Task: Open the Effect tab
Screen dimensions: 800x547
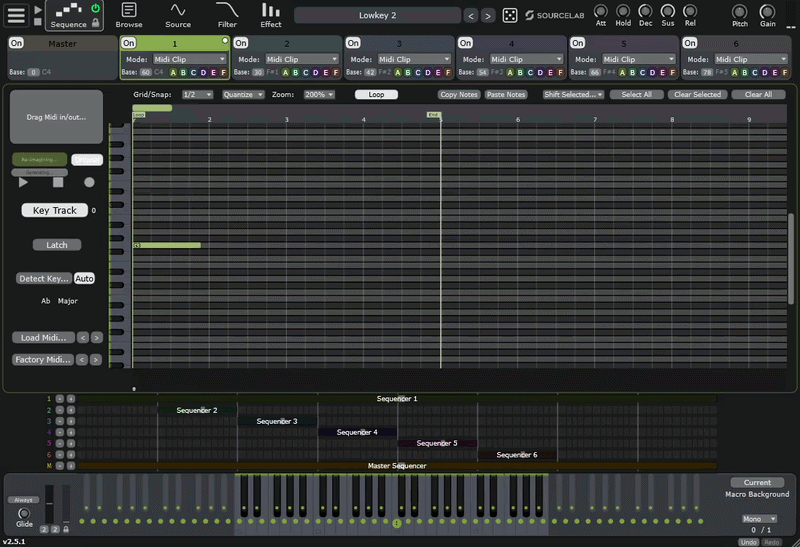Action: 270,15
